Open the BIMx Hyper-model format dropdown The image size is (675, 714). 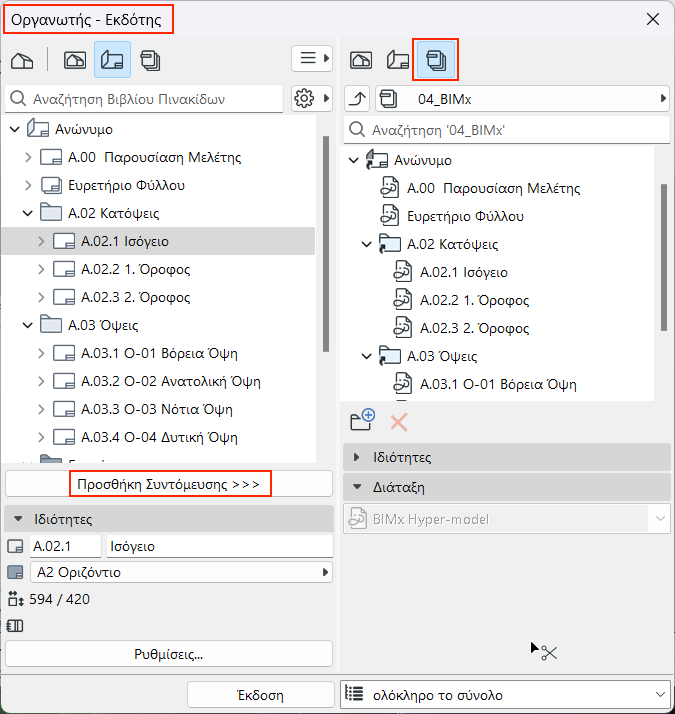click(506, 519)
